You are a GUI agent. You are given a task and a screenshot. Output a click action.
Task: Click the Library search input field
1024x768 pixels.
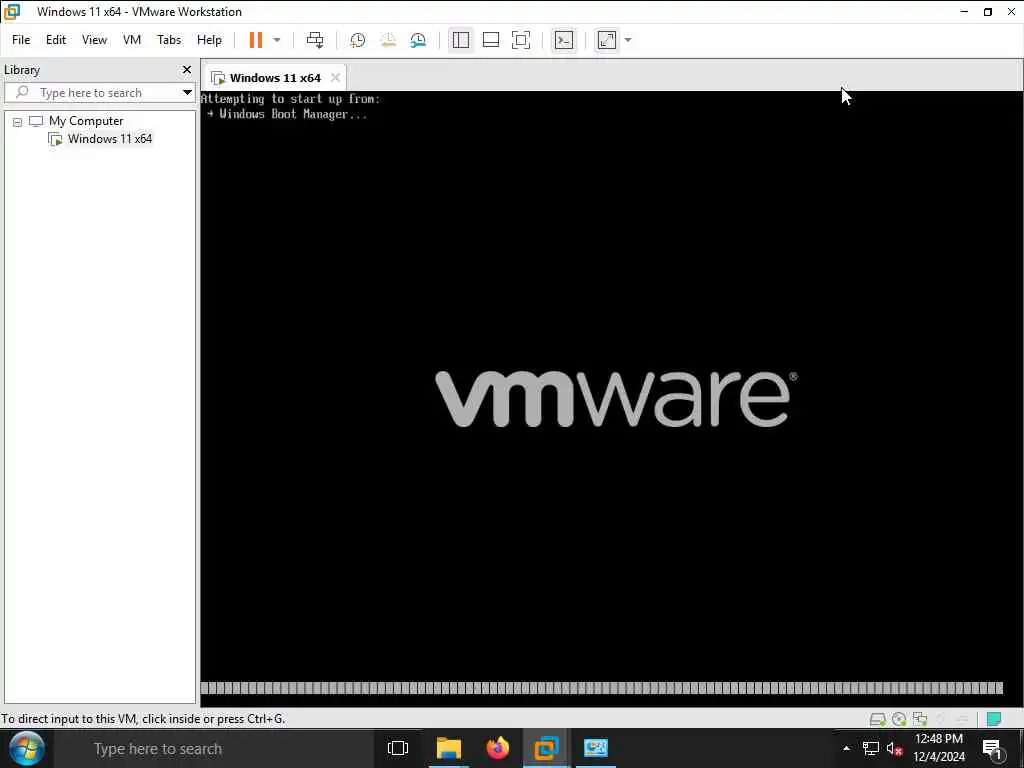tap(98, 93)
